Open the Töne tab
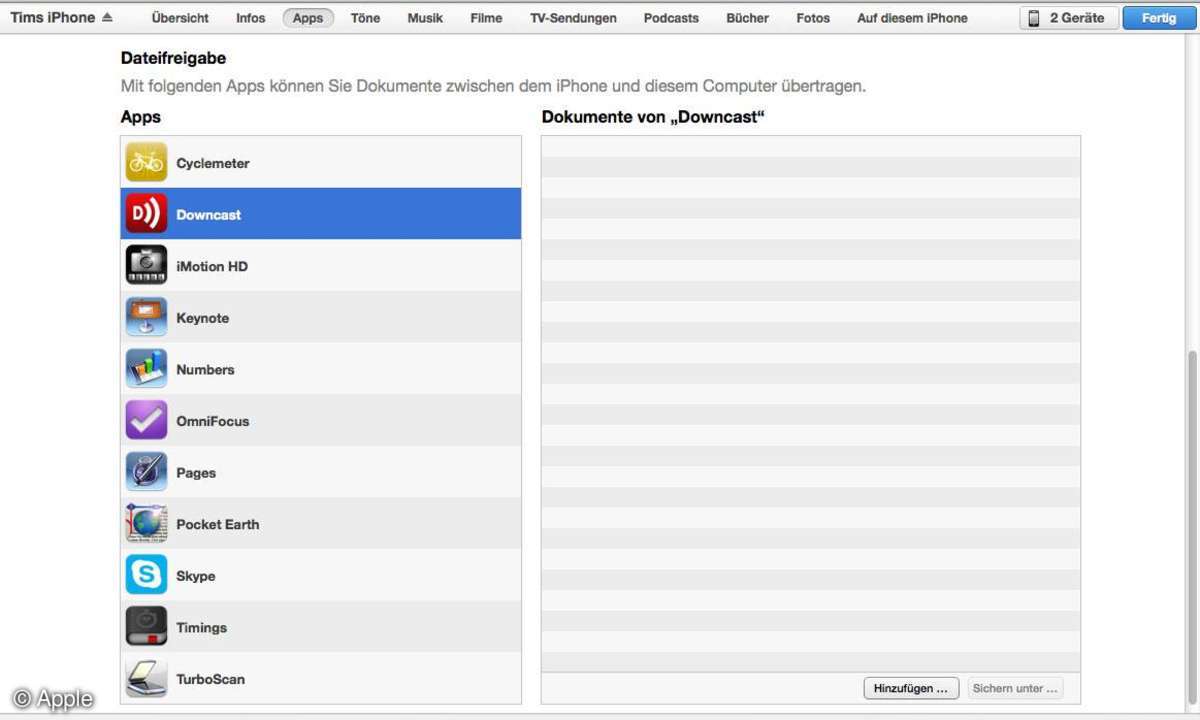Screen dimensions: 1200x720 pos(365,18)
